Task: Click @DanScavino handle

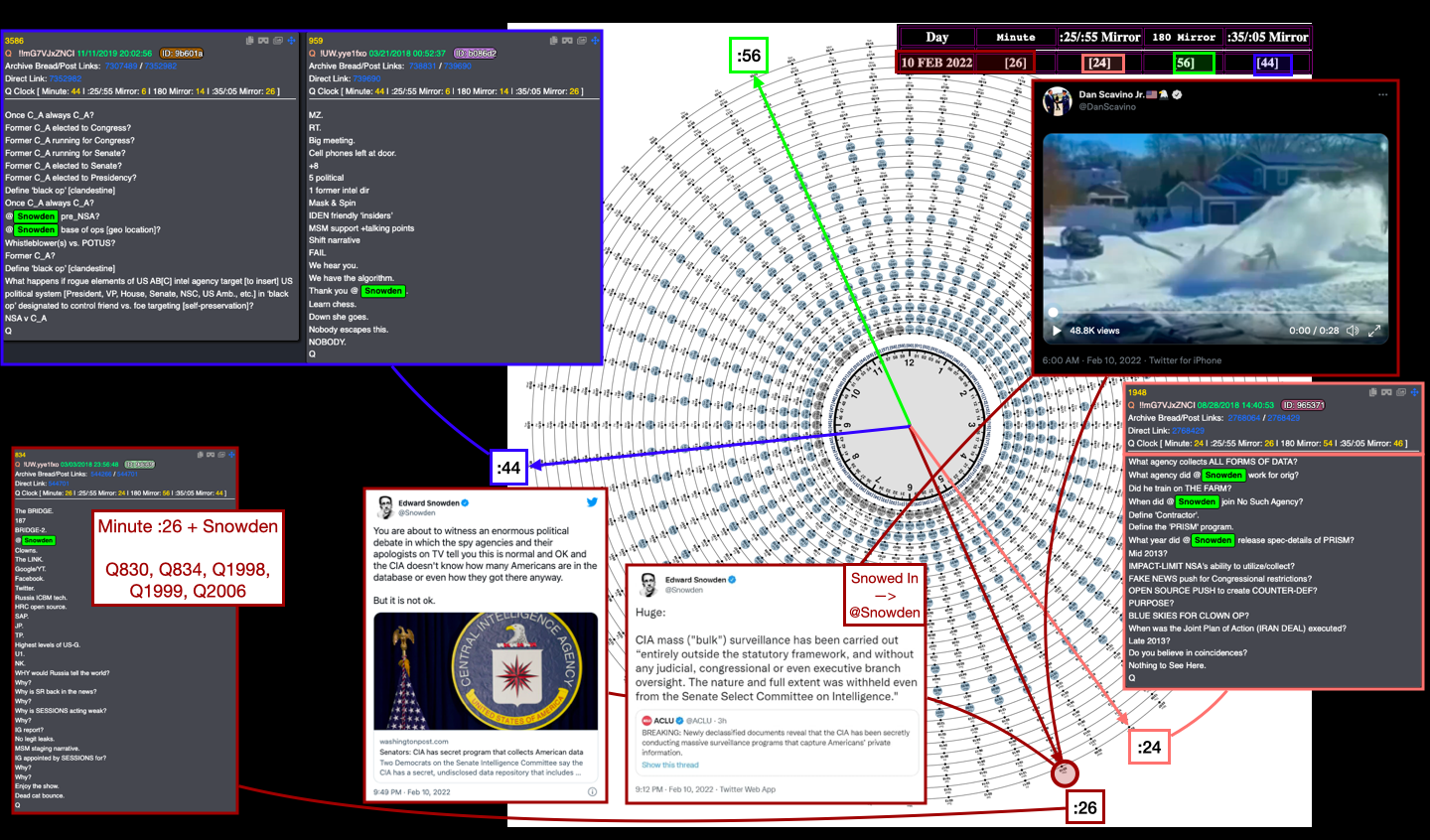Action: pos(1107,106)
